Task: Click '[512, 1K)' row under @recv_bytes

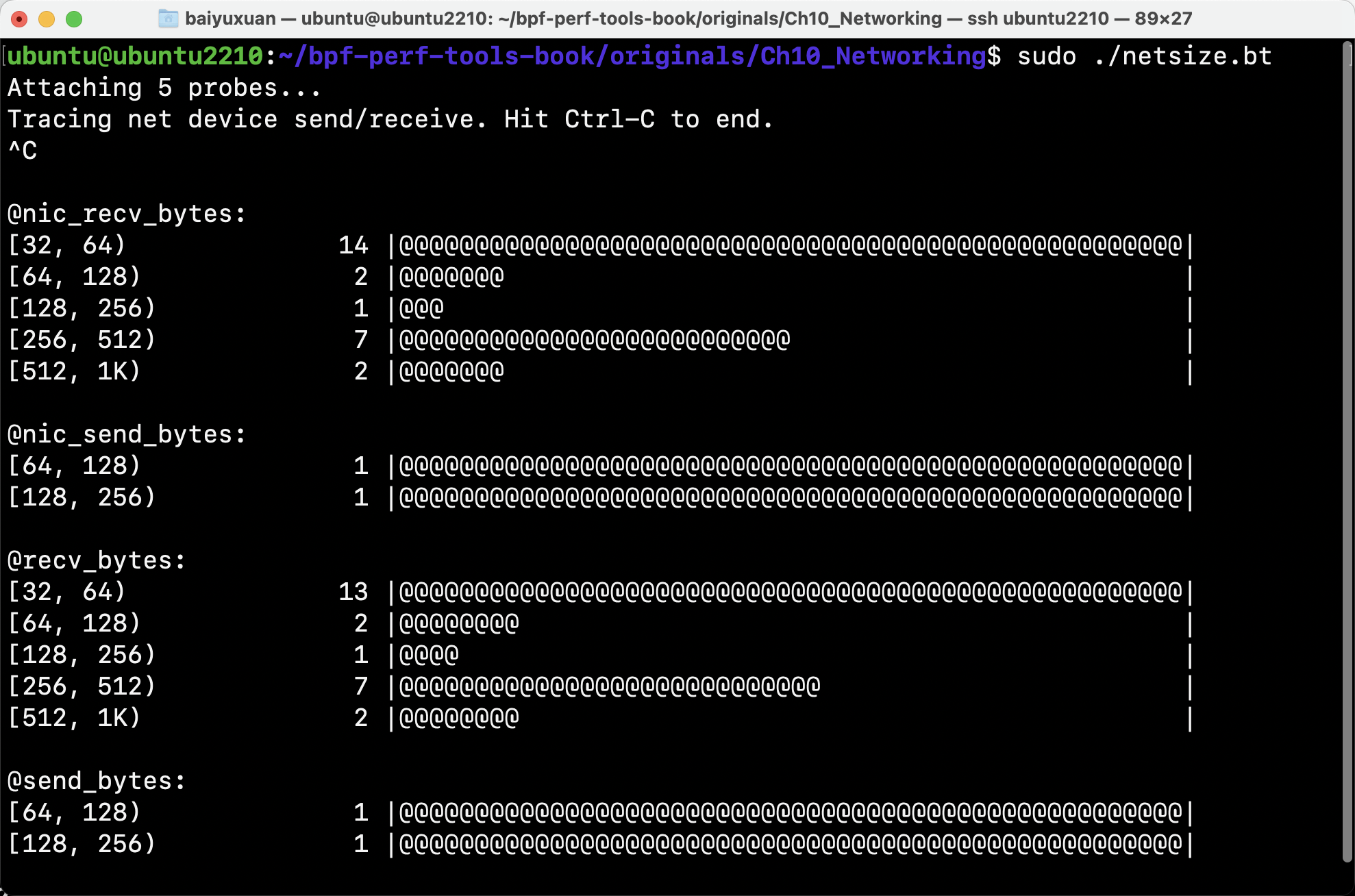Action: coord(599,718)
